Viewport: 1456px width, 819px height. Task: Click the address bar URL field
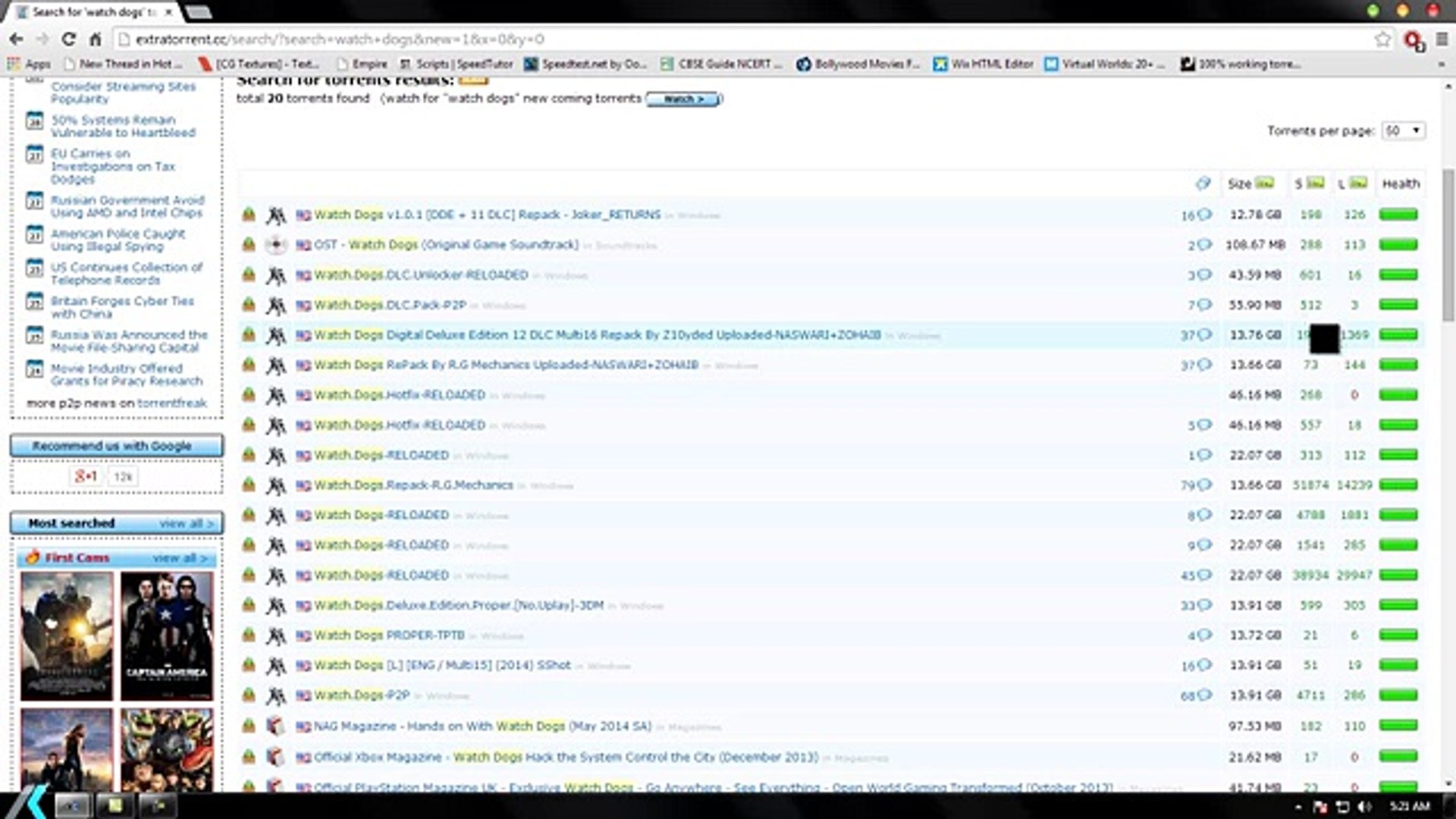[x=743, y=39]
